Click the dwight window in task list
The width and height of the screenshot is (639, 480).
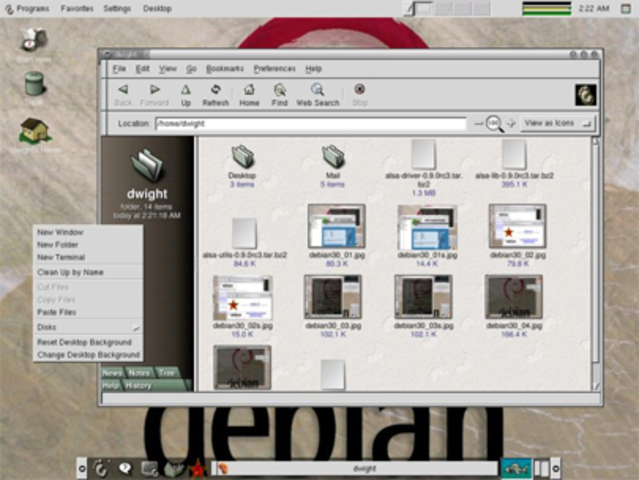(x=355, y=469)
